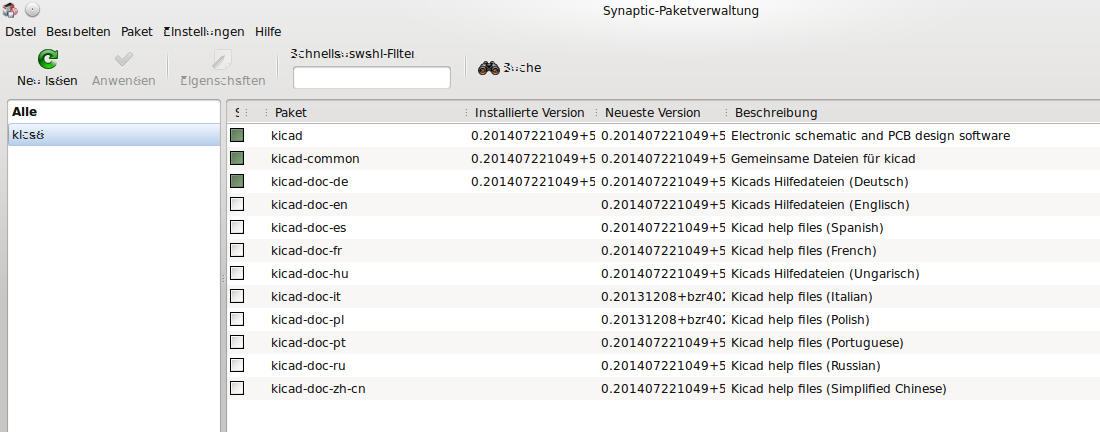The width and height of the screenshot is (1100, 432).
Task: Click 'Gemeinsame Dateien für kicad' description
Action: (x=823, y=158)
